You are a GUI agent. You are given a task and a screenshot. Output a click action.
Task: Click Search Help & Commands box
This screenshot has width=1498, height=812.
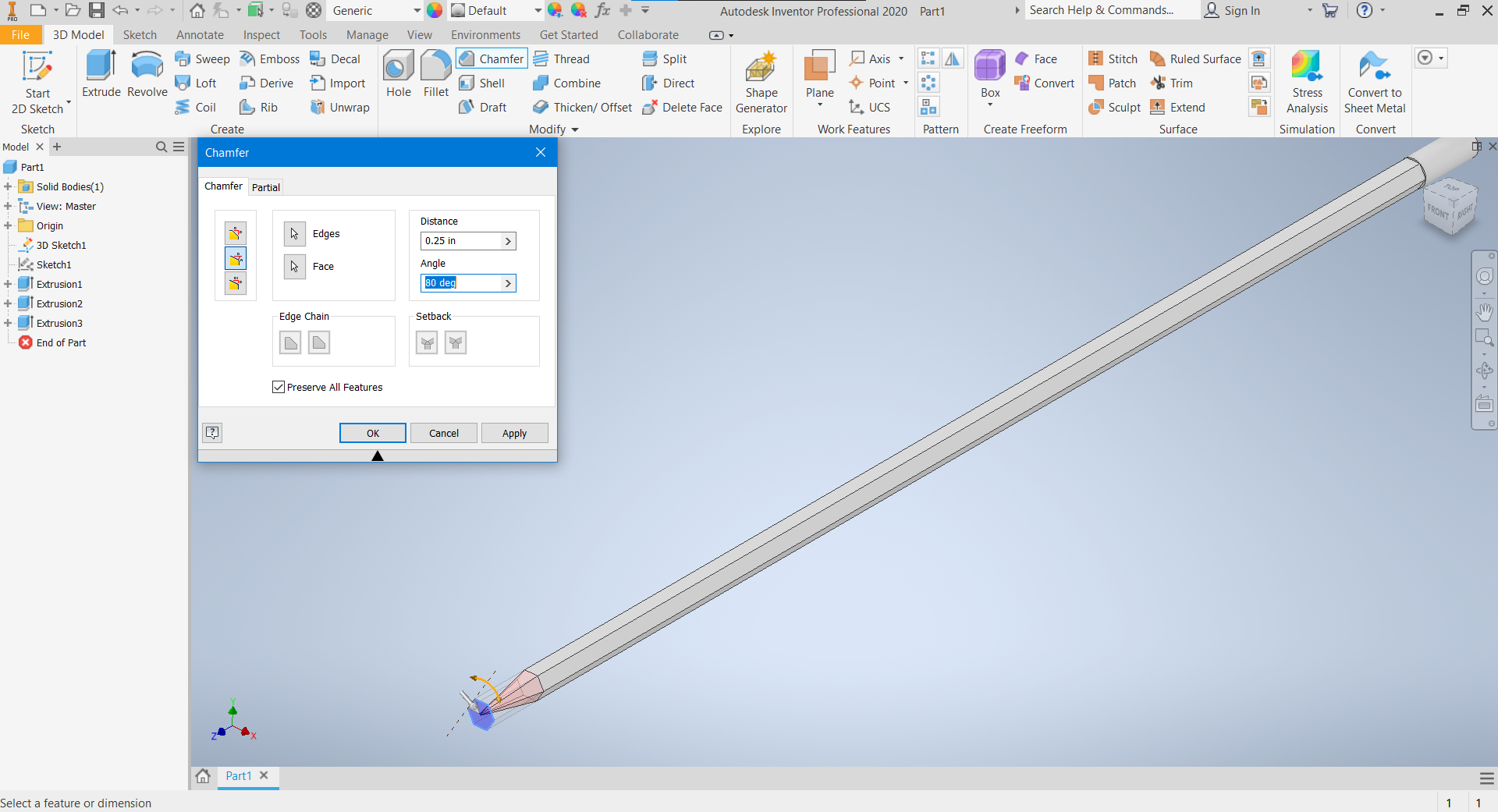(x=1112, y=10)
